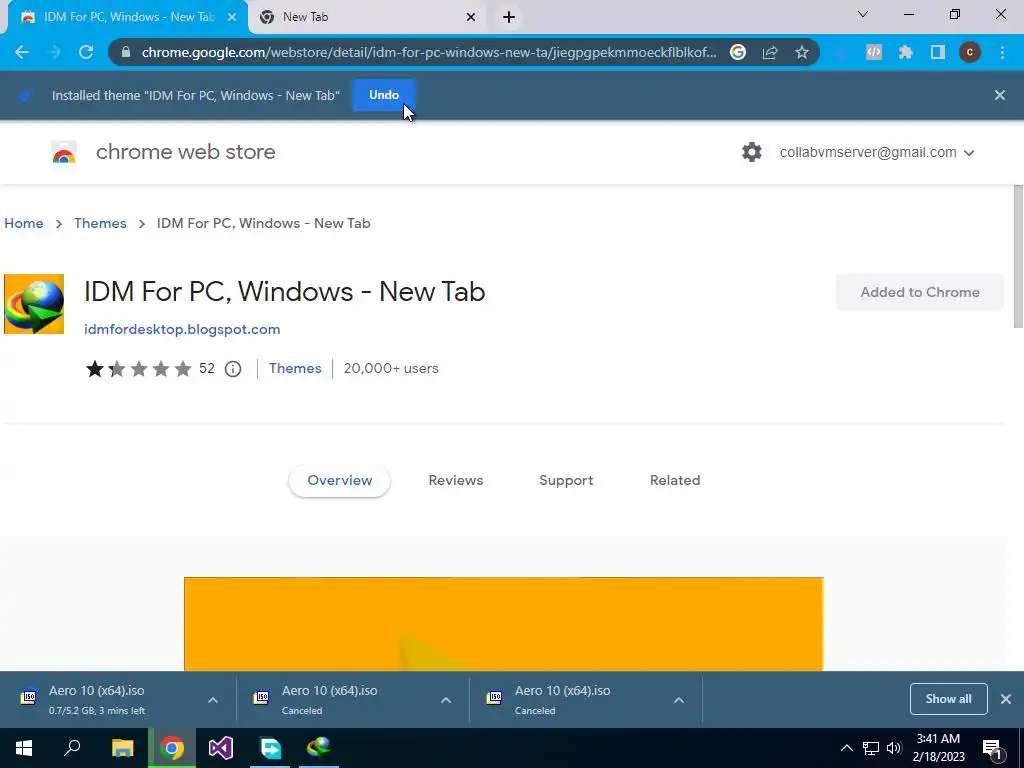Open the Reviews tab

pos(456,481)
